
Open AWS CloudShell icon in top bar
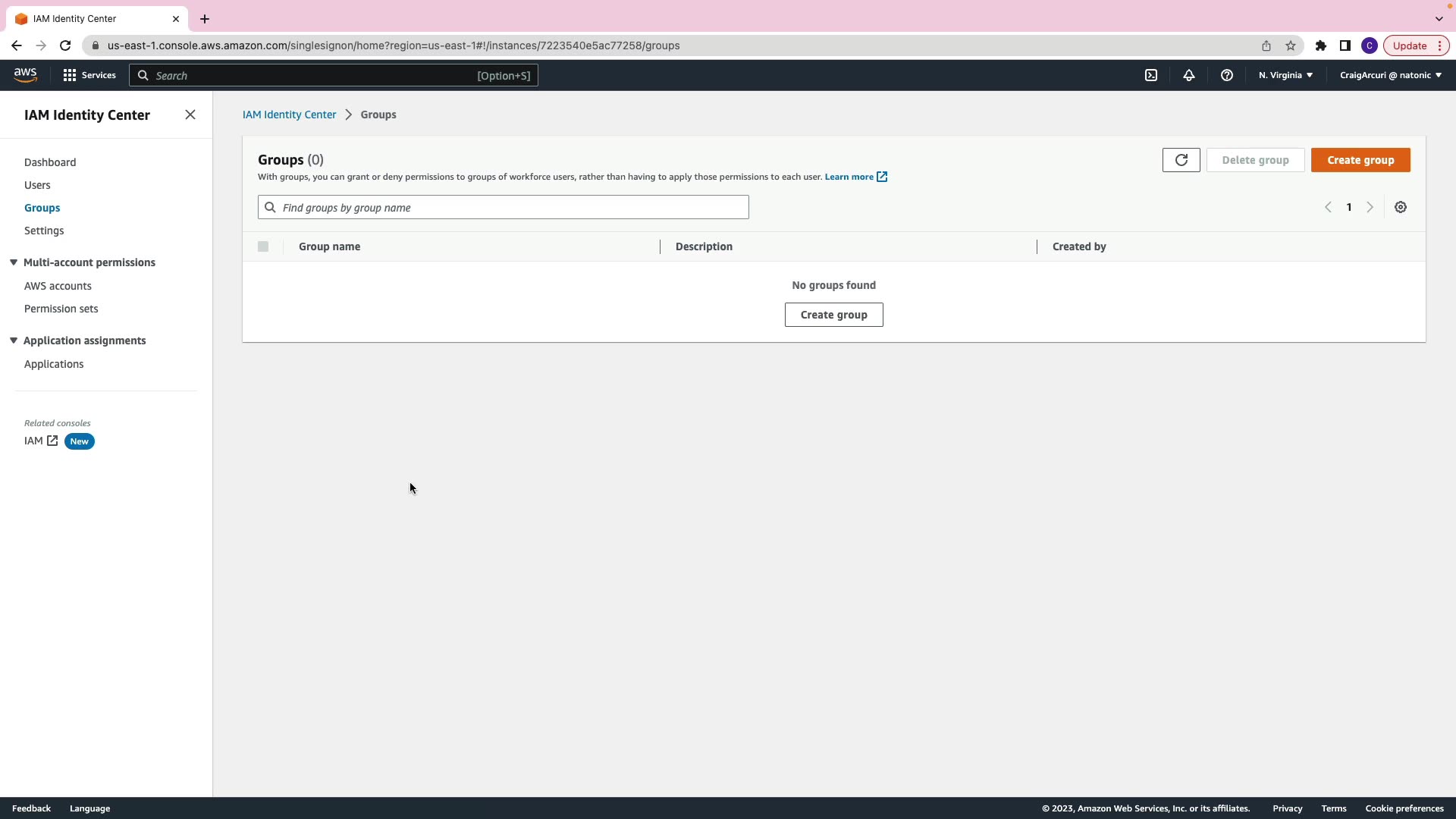pyautogui.click(x=1150, y=75)
